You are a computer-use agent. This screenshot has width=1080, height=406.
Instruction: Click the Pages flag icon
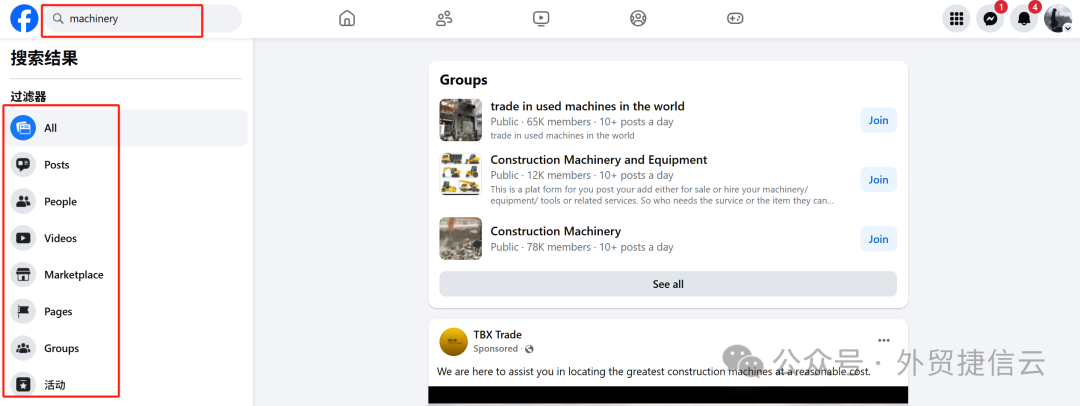point(23,312)
